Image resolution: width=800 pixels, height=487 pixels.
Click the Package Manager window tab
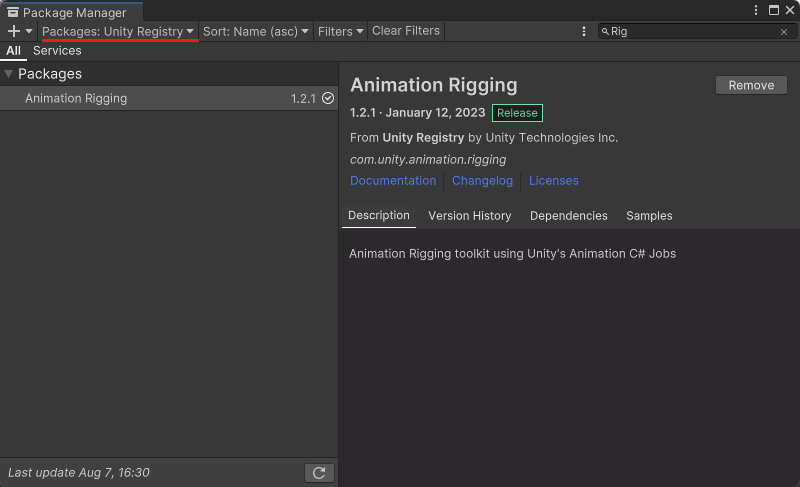pos(71,12)
